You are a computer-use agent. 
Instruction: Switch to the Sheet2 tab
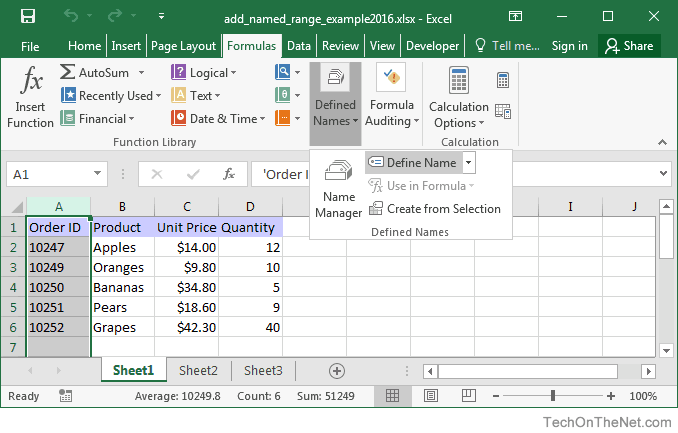(198, 371)
